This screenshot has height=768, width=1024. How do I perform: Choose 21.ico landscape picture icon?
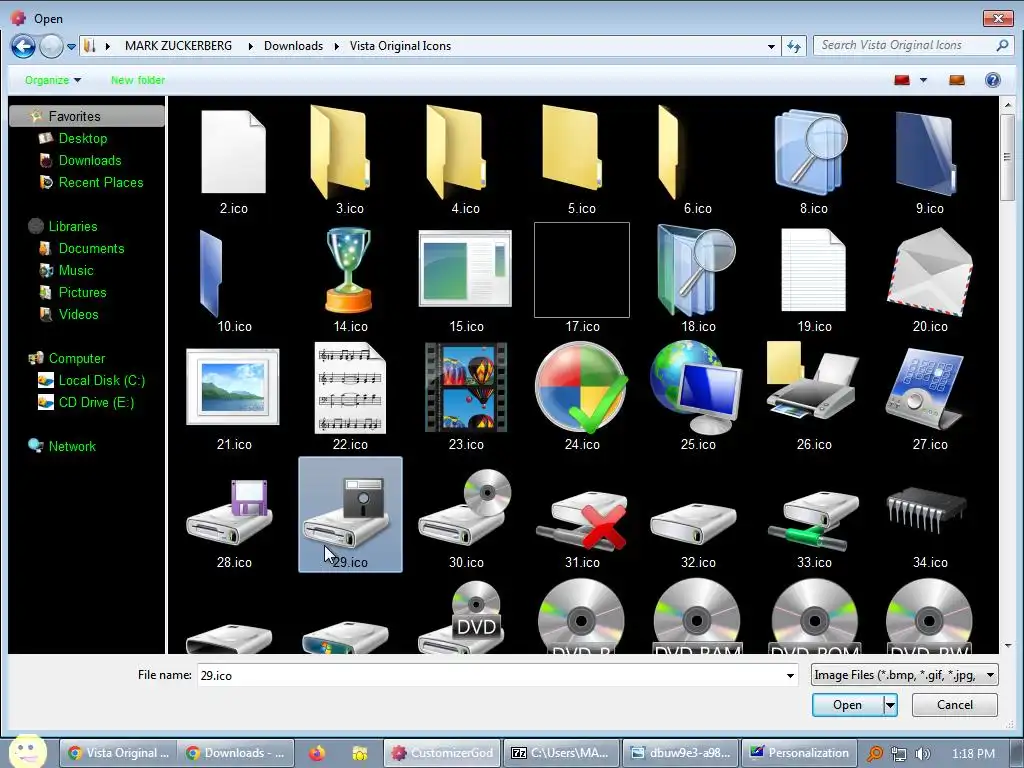[232, 387]
